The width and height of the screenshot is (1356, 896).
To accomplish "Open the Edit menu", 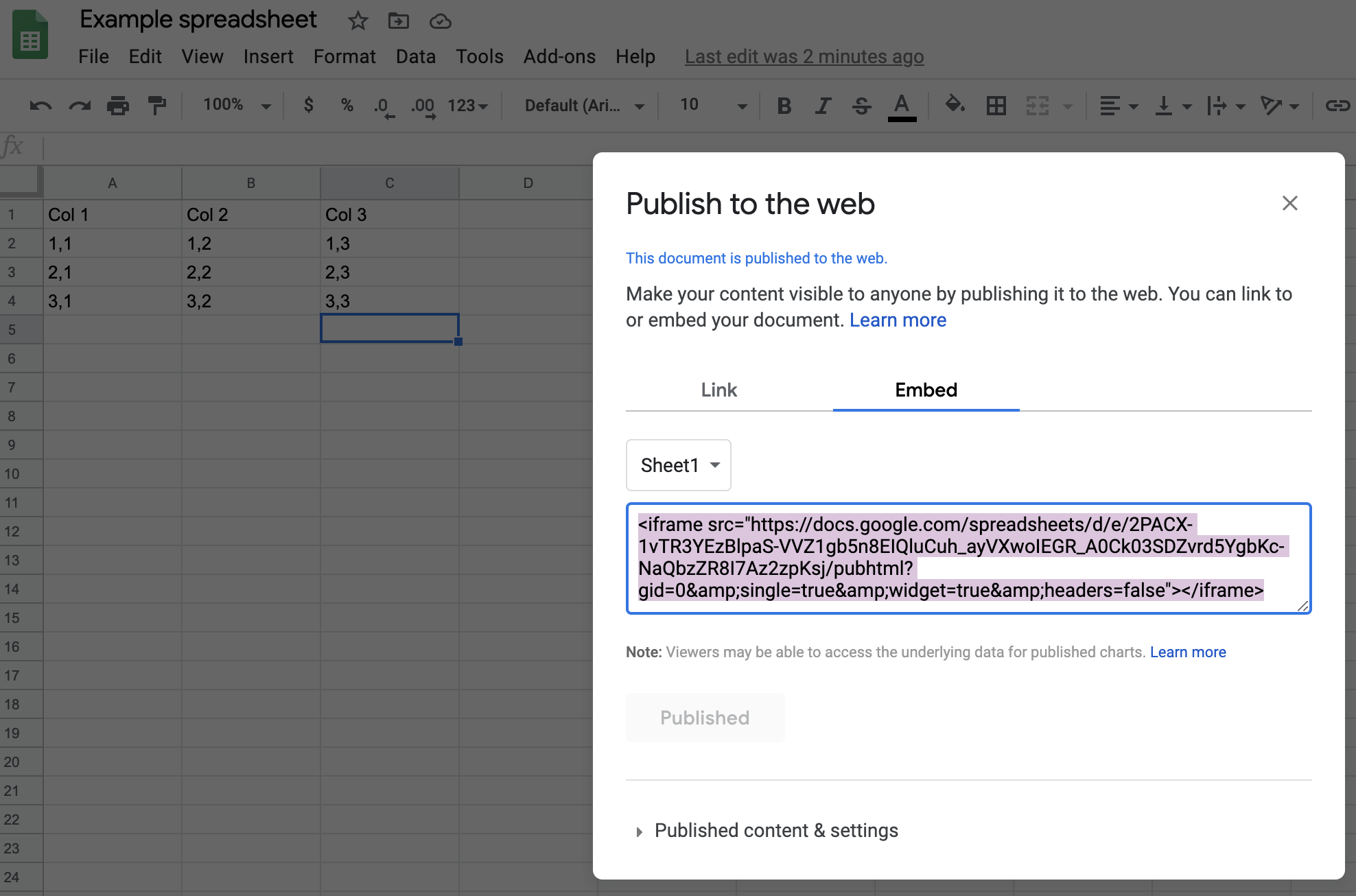I will (x=145, y=57).
